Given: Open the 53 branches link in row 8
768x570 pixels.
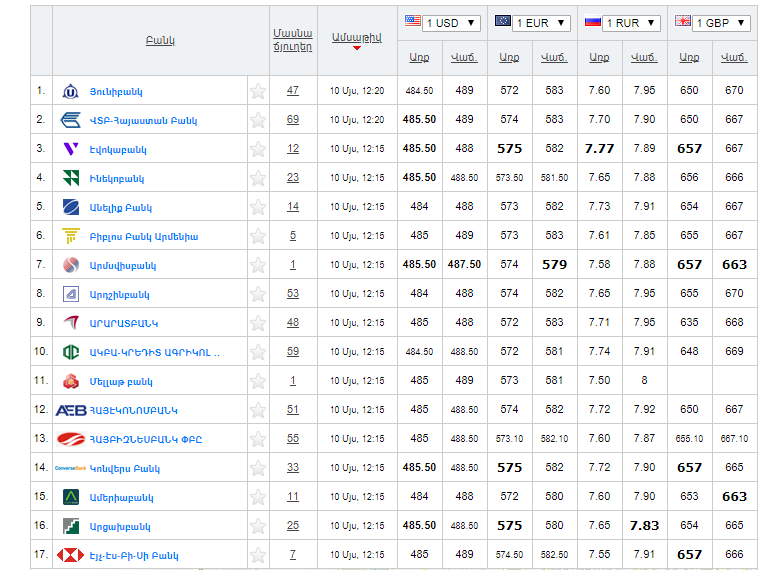Looking at the screenshot, I should (x=293, y=293).
